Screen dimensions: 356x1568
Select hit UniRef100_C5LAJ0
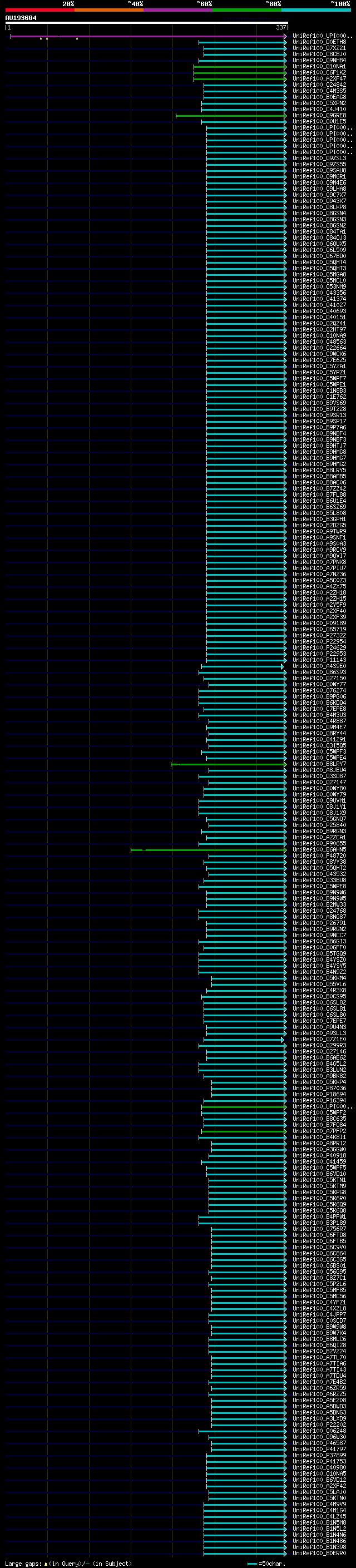point(319,1492)
